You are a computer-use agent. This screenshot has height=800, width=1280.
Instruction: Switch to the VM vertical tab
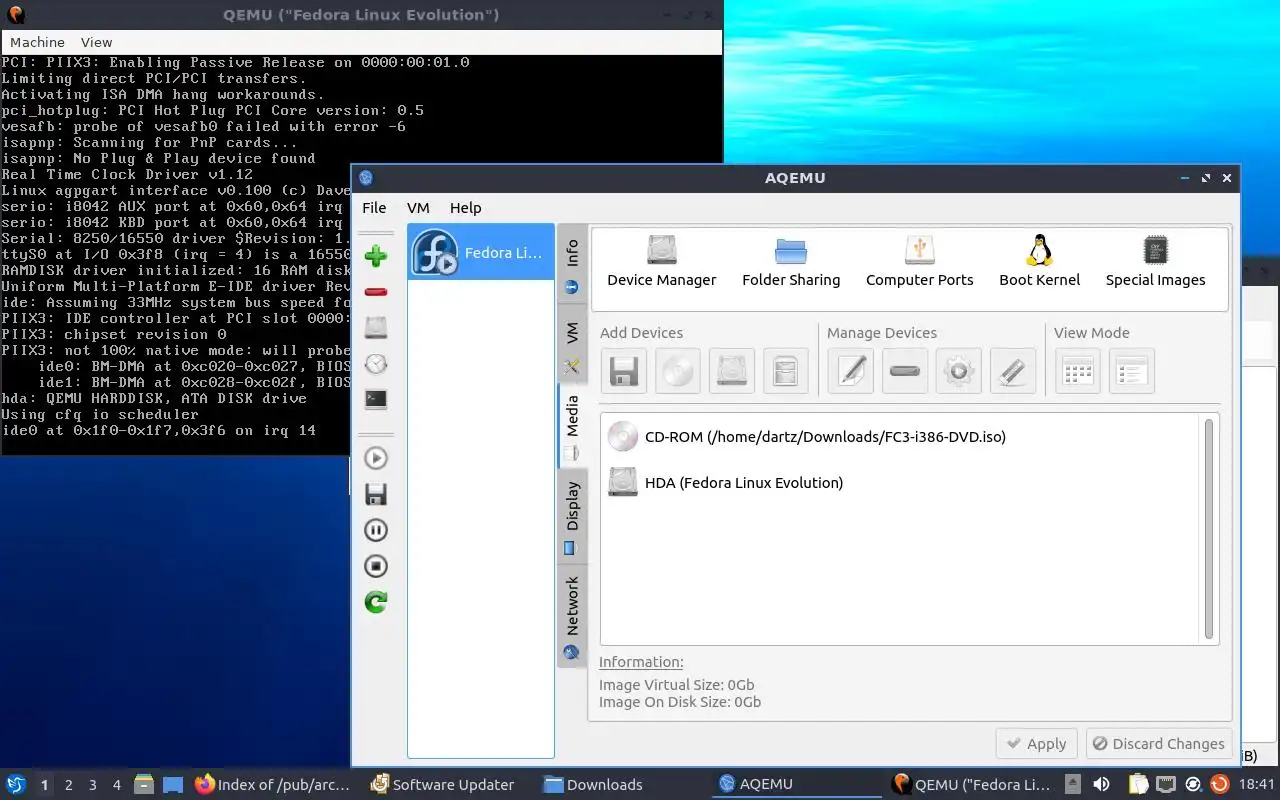click(x=572, y=345)
